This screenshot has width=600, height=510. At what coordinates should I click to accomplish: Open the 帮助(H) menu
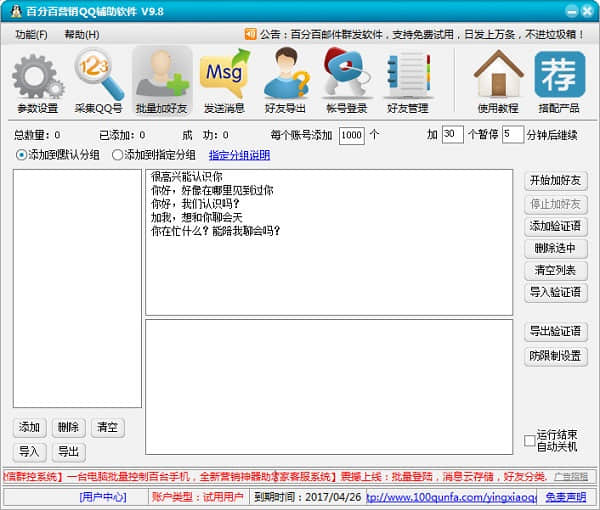coord(82,35)
